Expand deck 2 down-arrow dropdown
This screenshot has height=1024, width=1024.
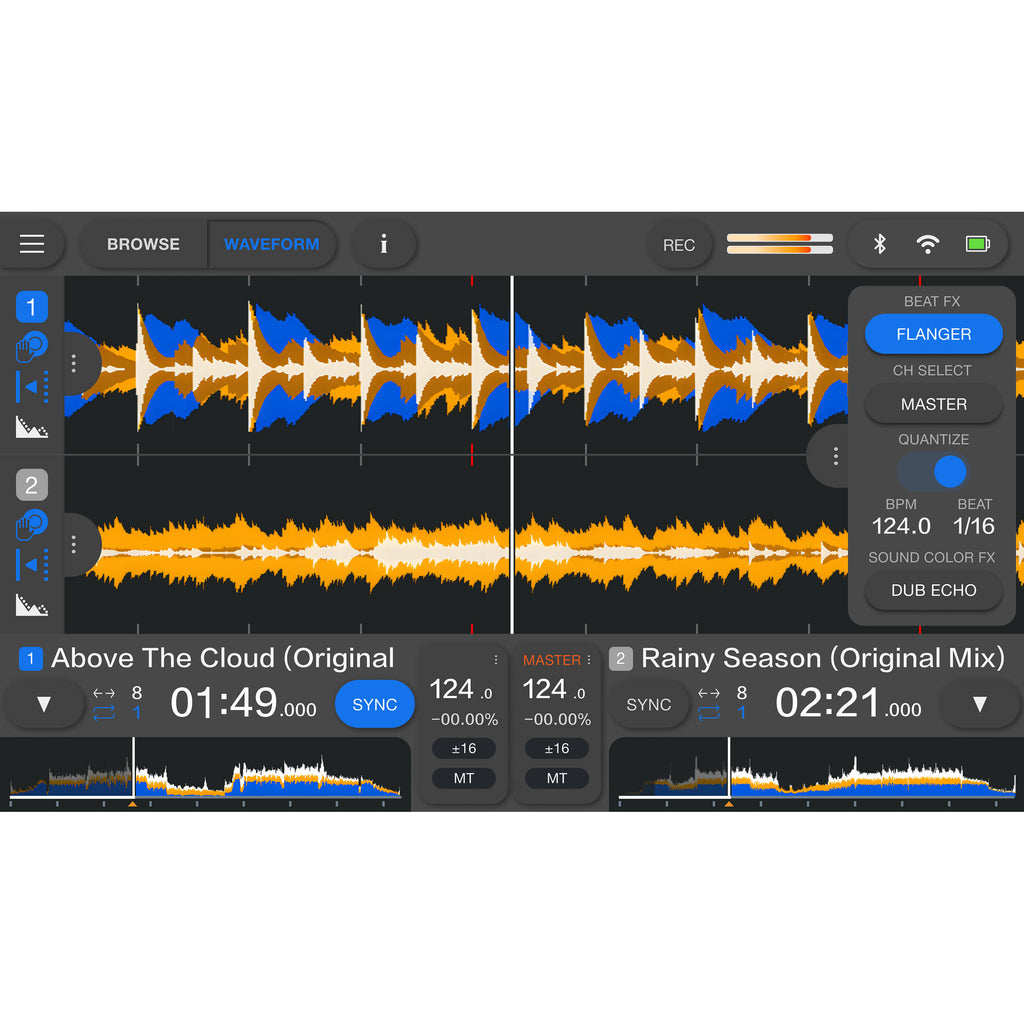(980, 704)
